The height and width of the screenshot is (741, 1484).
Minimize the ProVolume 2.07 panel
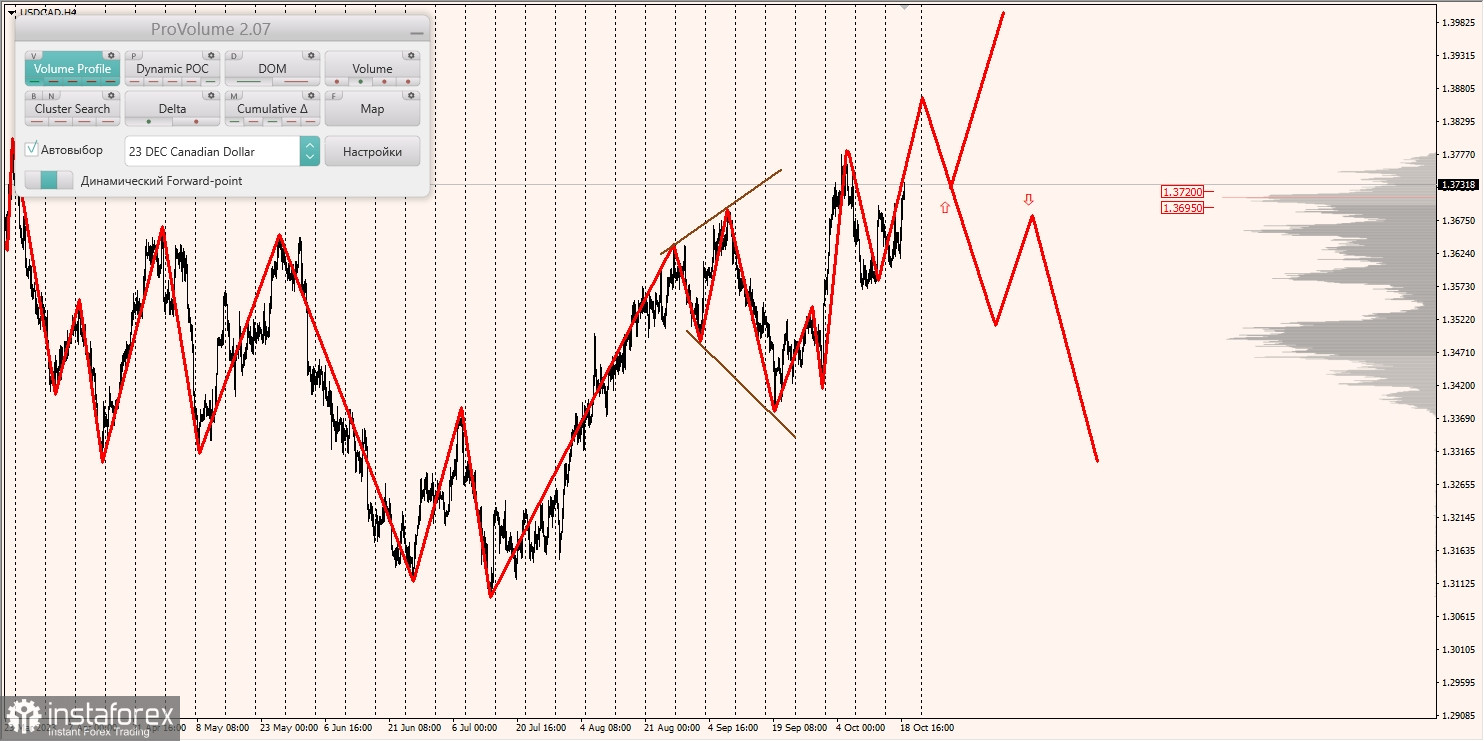tap(417, 33)
